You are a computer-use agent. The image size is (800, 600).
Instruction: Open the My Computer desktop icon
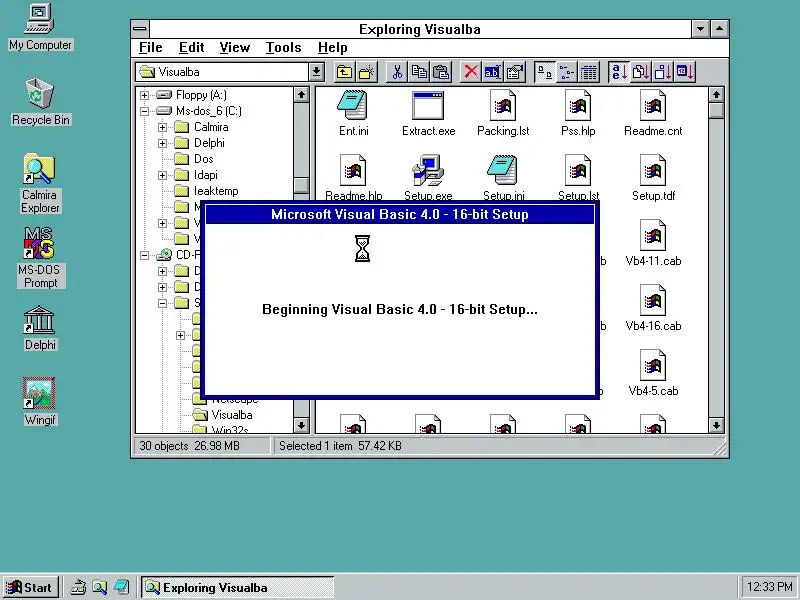[40, 28]
